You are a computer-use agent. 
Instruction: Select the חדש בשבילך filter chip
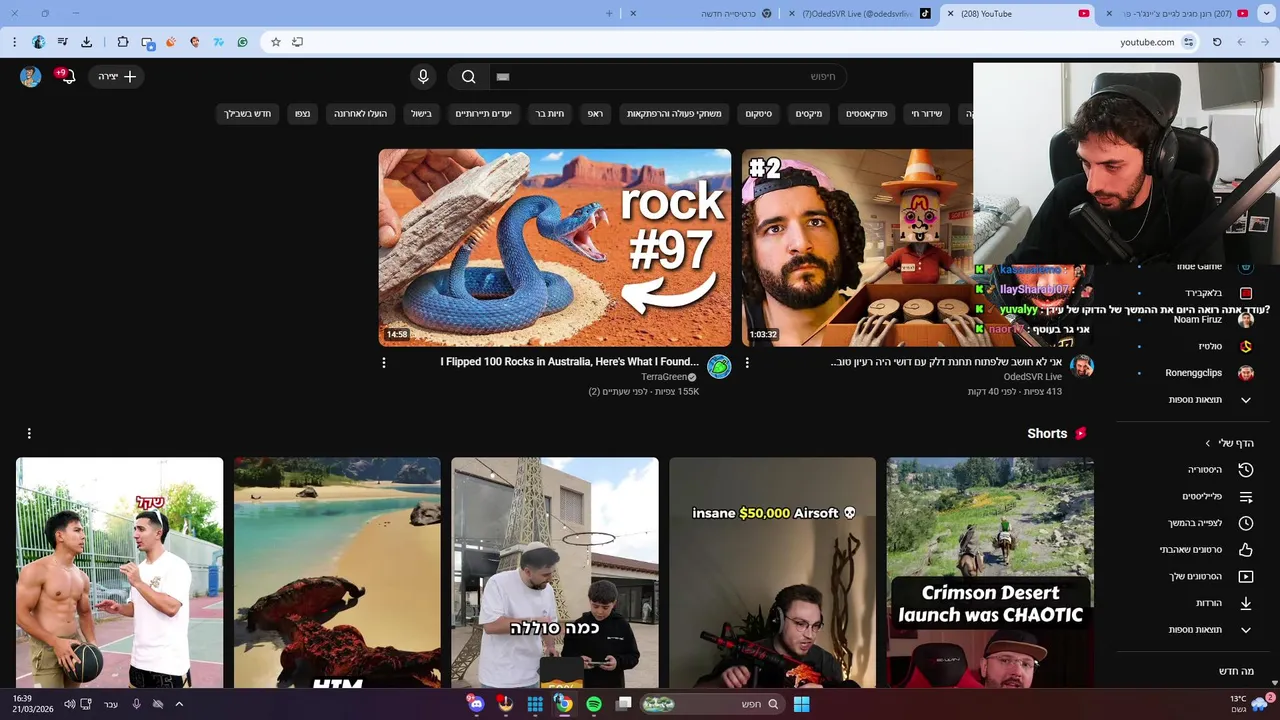(x=247, y=114)
